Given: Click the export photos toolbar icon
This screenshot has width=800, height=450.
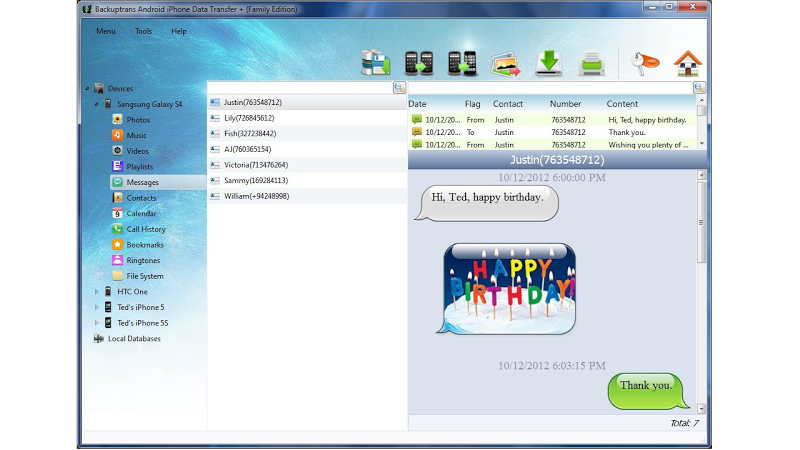Looking at the screenshot, I should coord(505,65).
